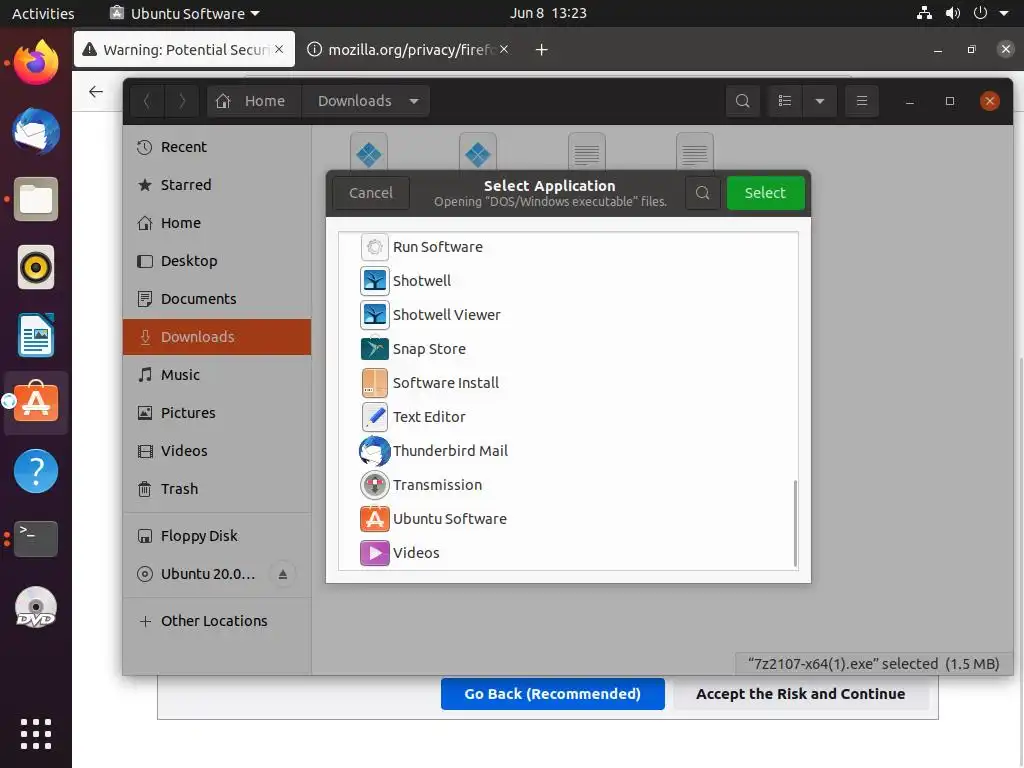The height and width of the screenshot is (768, 1024).
Task: Open Floppy Disk in sidebar
Action: [x=217, y=536]
